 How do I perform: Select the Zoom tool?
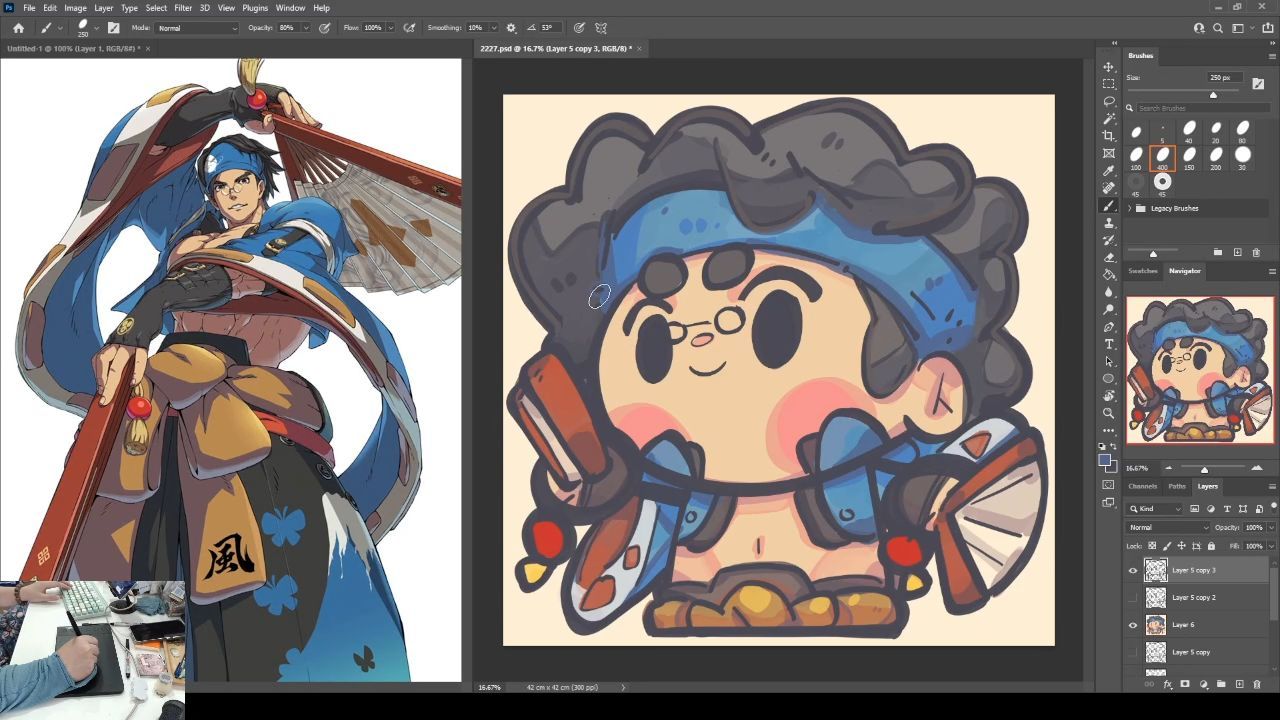coord(1108,413)
